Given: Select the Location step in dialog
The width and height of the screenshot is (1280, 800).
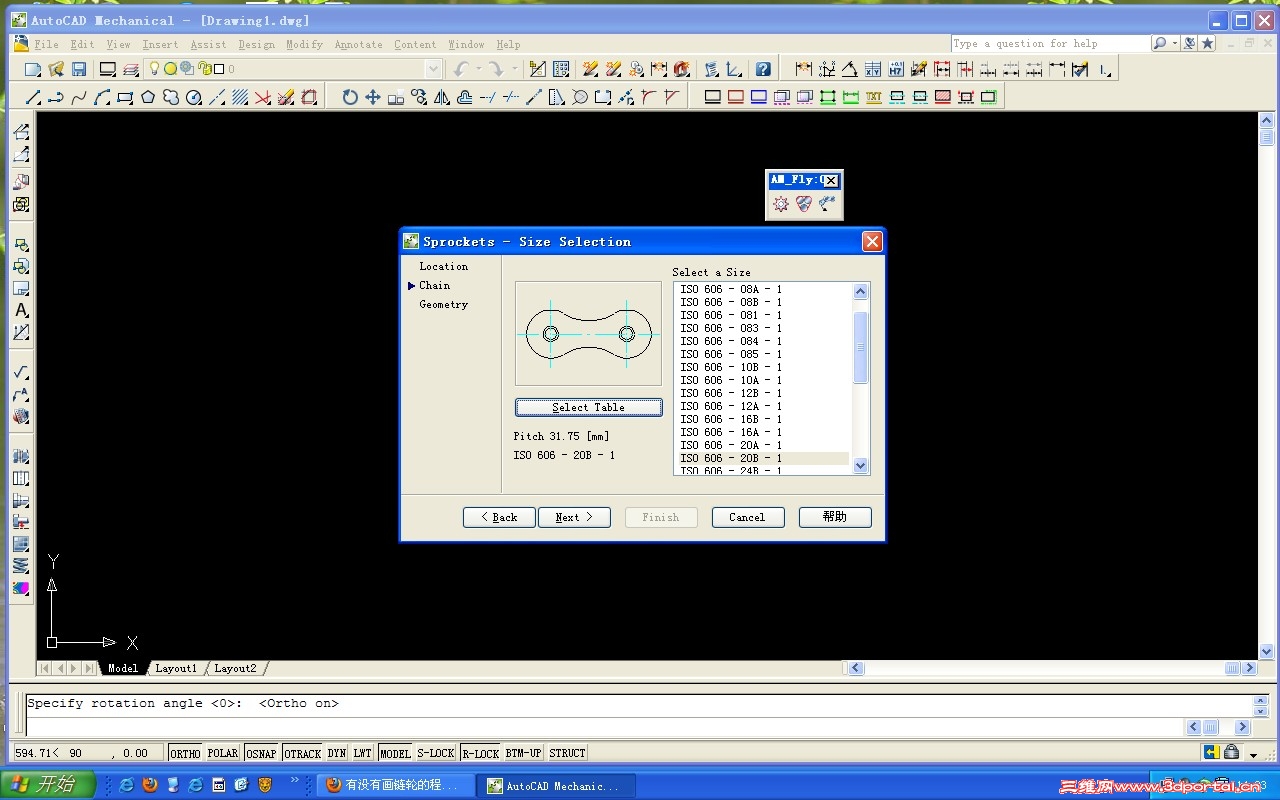Looking at the screenshot, I should (444, 266).
